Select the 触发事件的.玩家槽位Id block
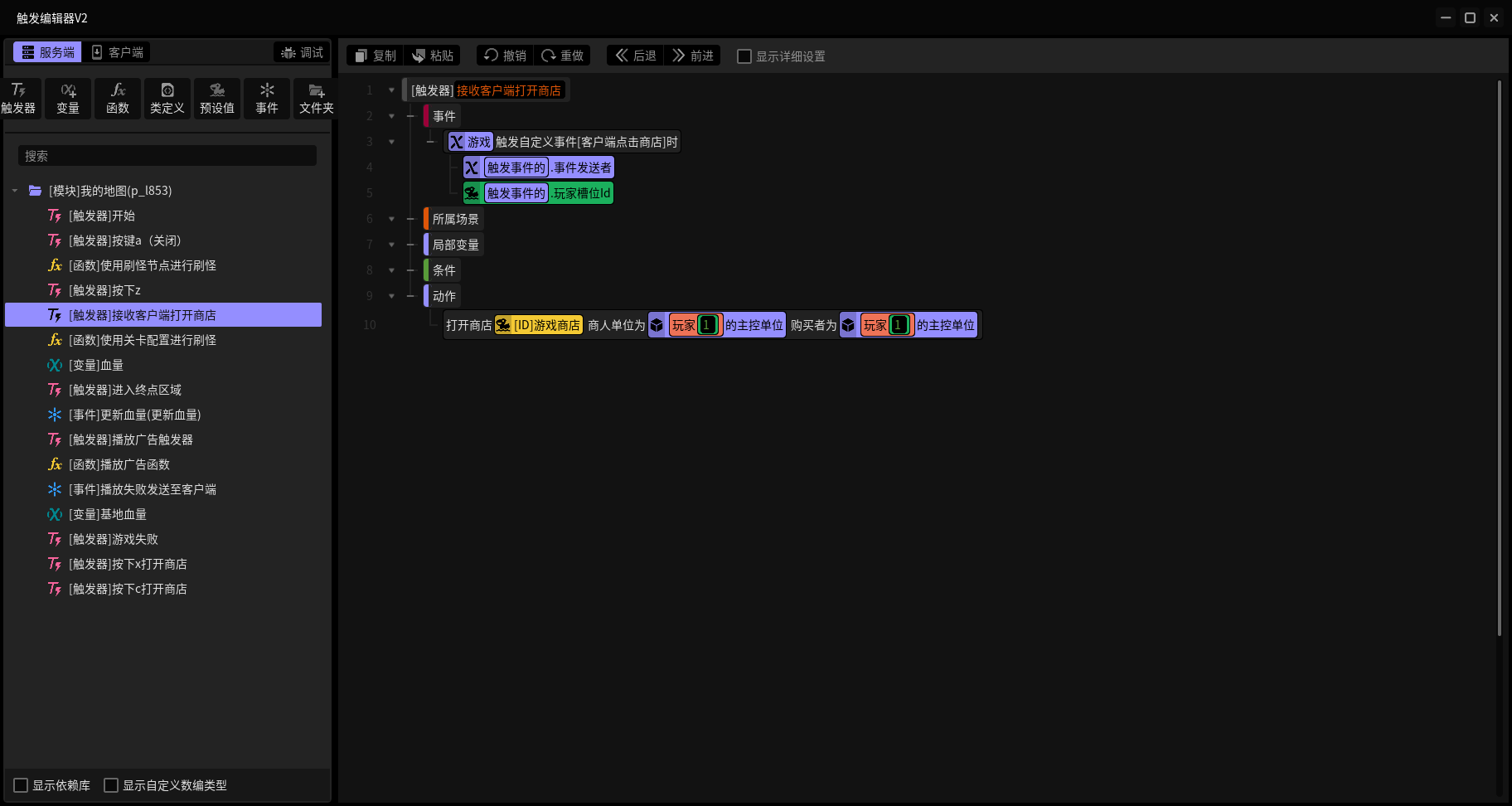The image size is (1512, 806). [x=539, y=193]
